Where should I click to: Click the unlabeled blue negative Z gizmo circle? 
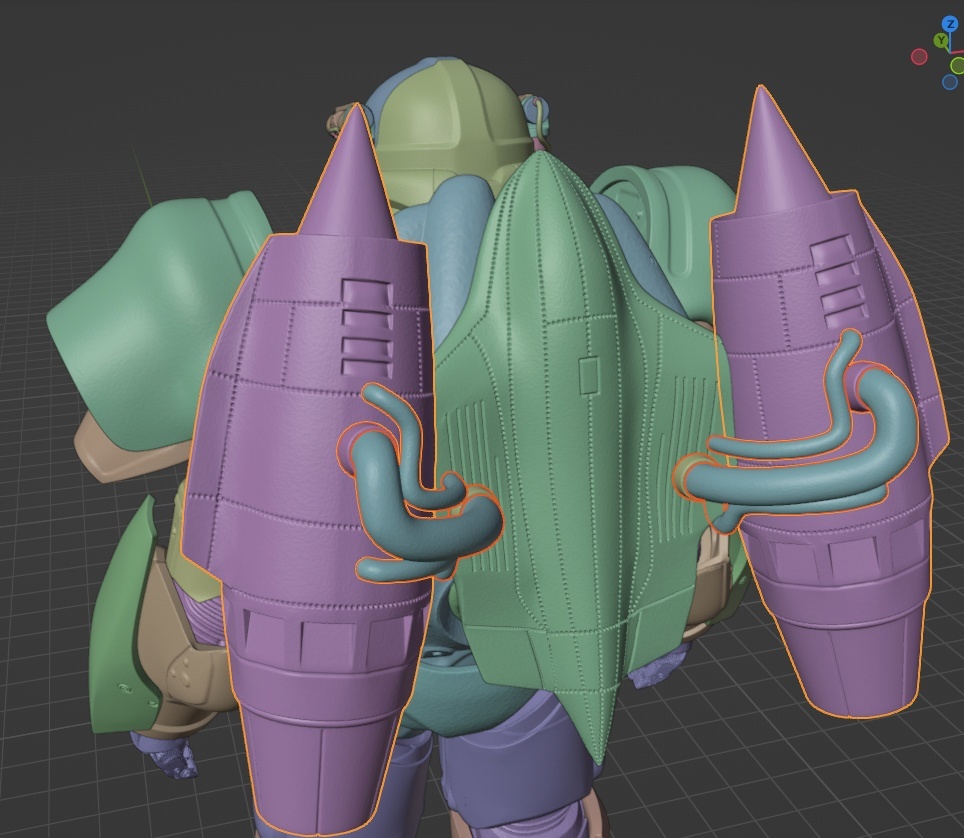pos(949,83)
